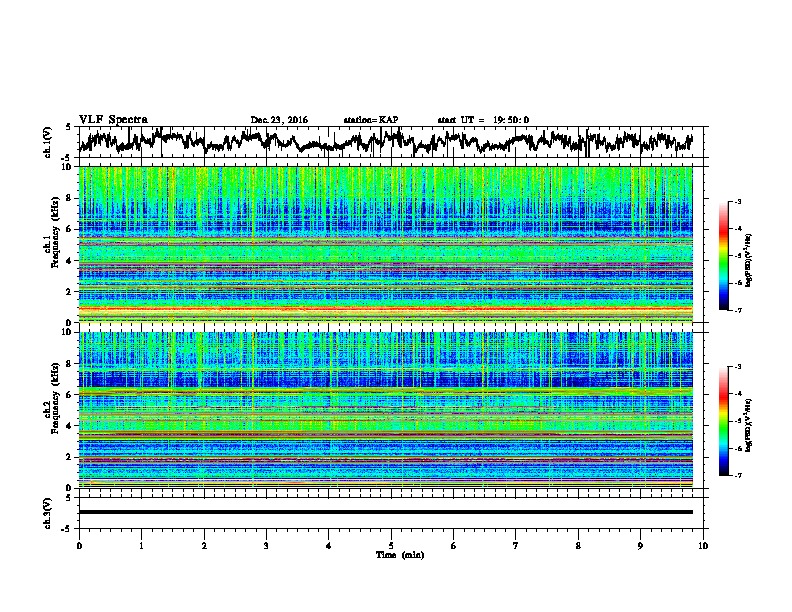Click the ch.1 "Frequency (kHz)" axis label
The image size is (792, 612).
pos(55,233)
